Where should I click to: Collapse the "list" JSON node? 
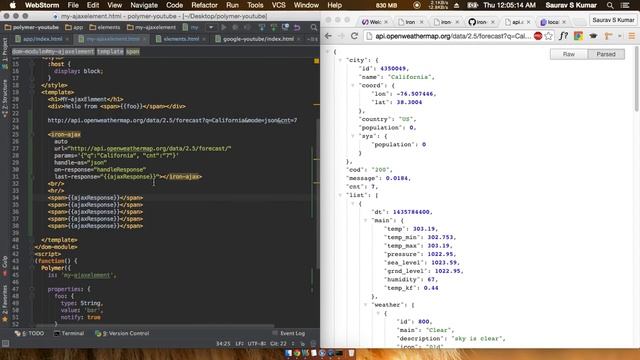[340, 195]
